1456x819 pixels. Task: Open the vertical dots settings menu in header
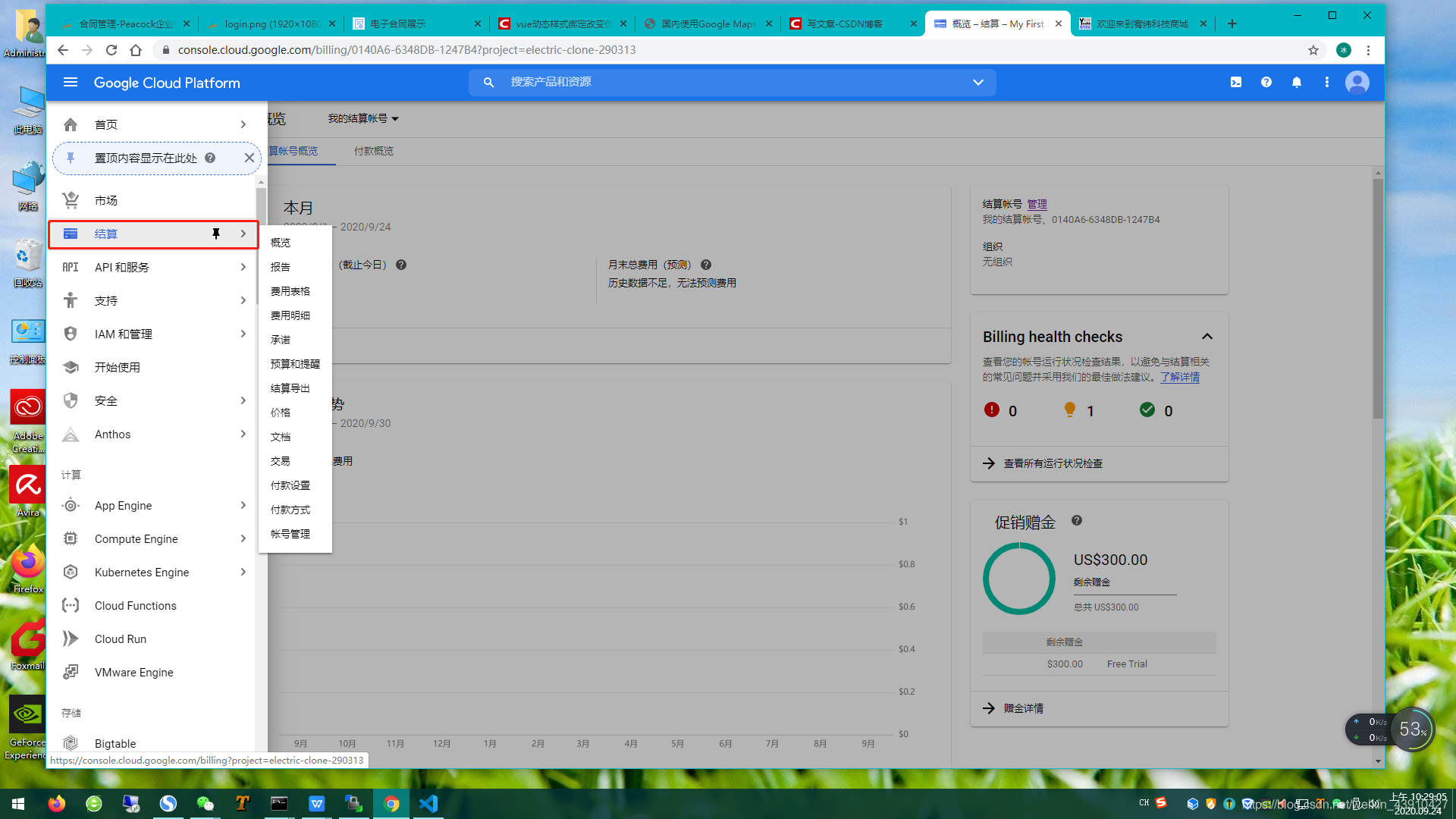pos(1326,82)
